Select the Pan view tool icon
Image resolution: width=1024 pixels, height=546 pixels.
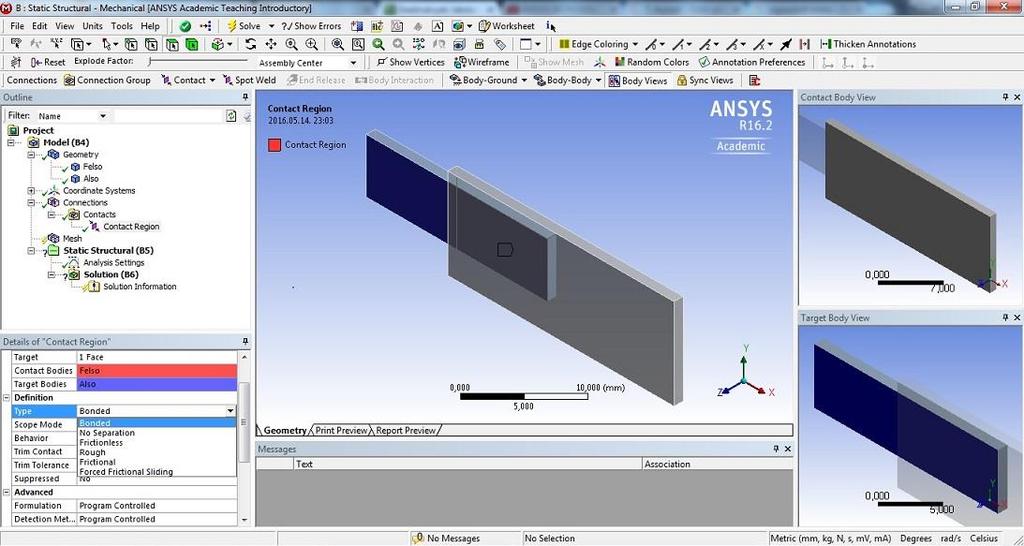[271, 44]
